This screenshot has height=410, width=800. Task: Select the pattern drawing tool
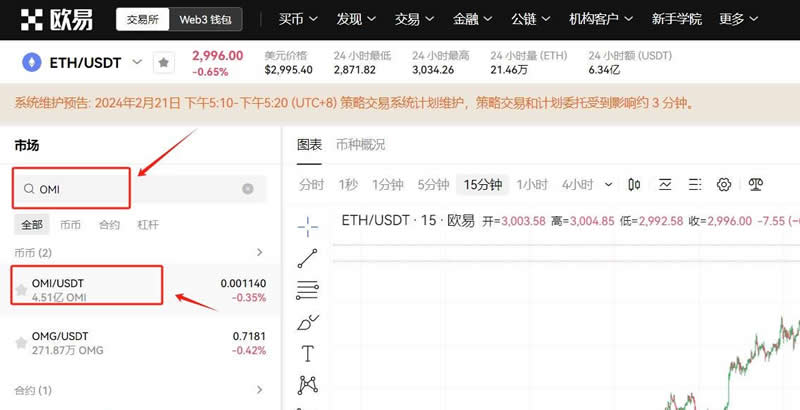[x=307, y=385]
